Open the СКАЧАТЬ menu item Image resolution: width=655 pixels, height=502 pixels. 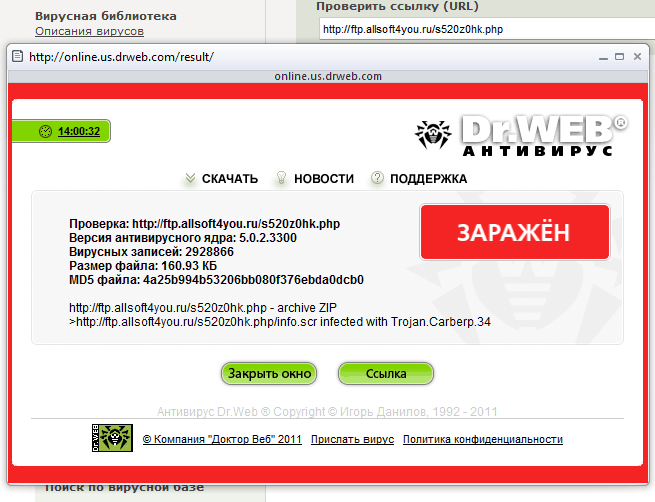230,179
